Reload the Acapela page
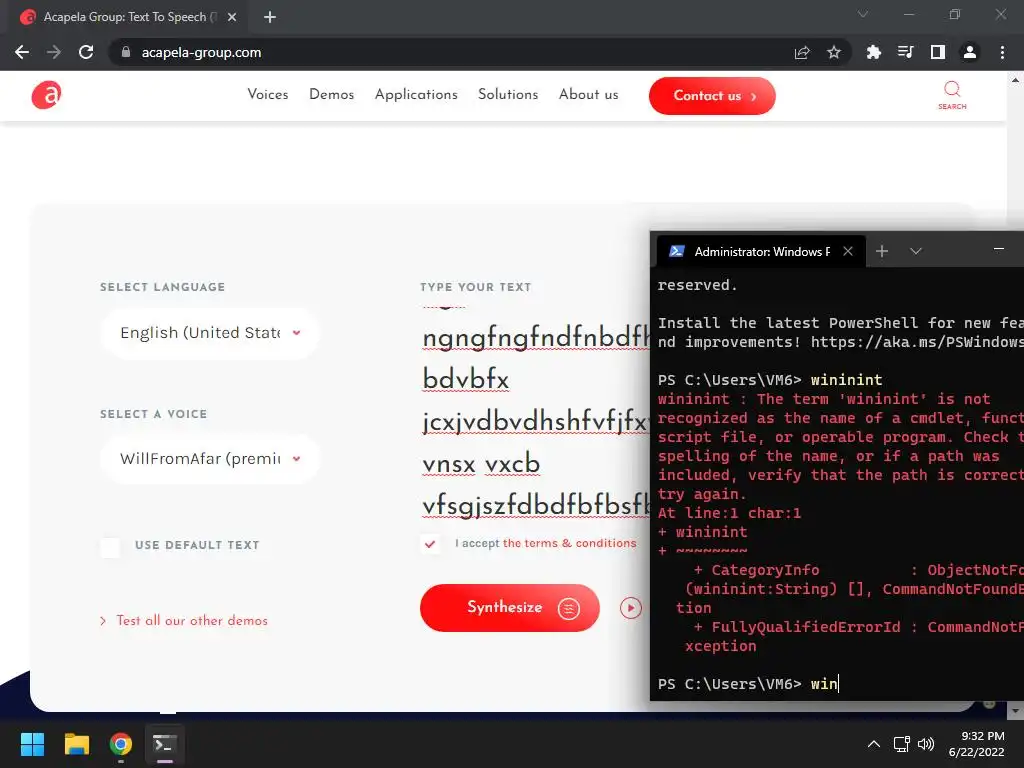This screenshot has width=1024, height=768. 86,52
